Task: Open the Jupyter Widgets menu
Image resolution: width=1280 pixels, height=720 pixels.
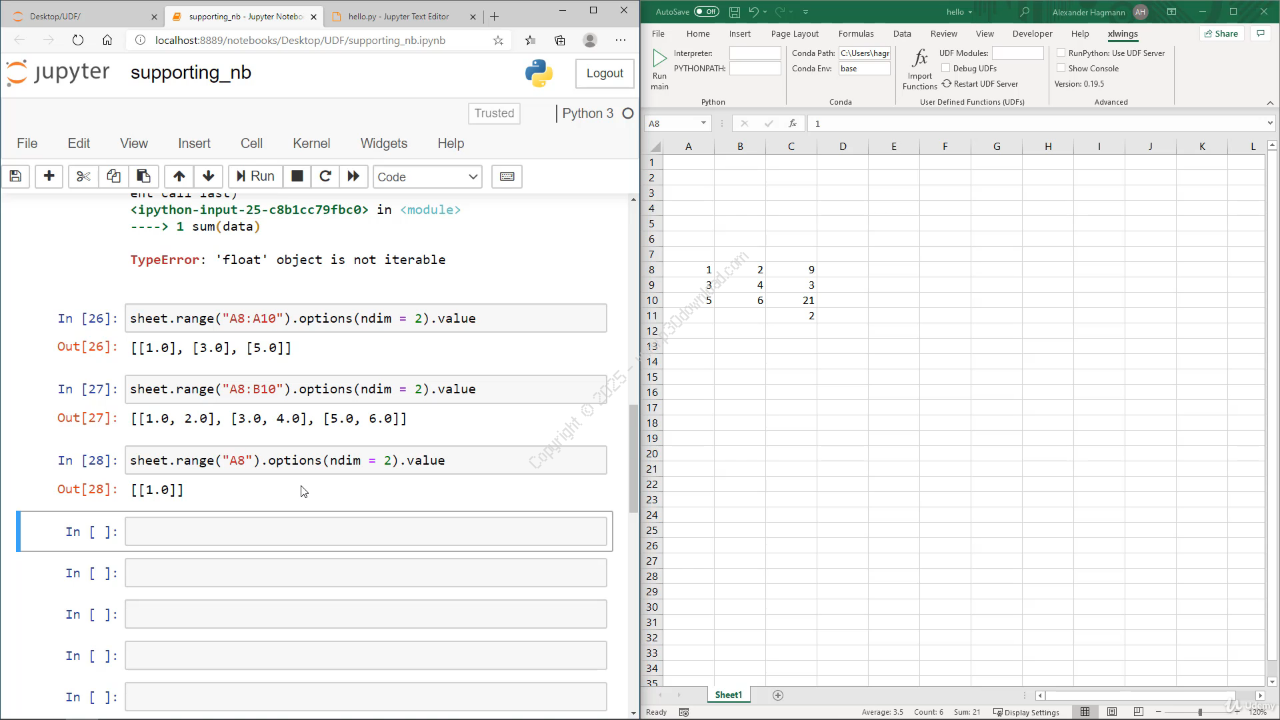Action: (384, 143)
